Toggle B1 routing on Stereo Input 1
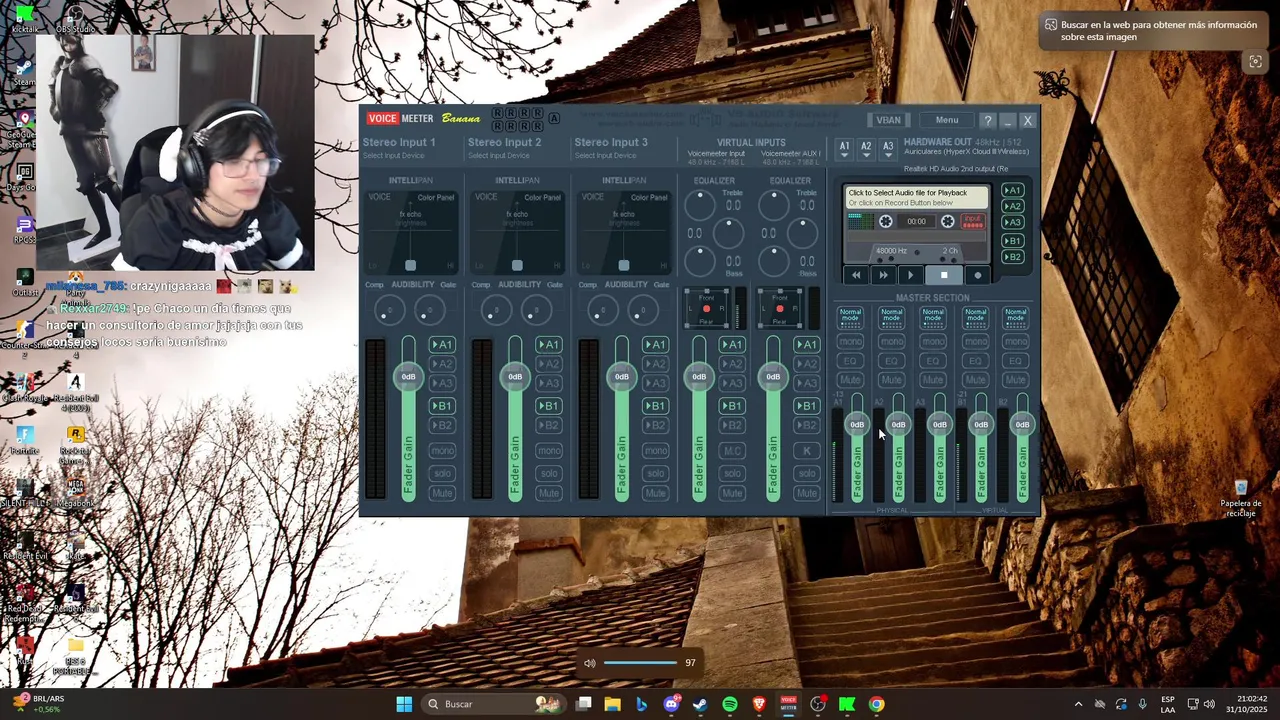The image size is (1280, 720). 441,406
